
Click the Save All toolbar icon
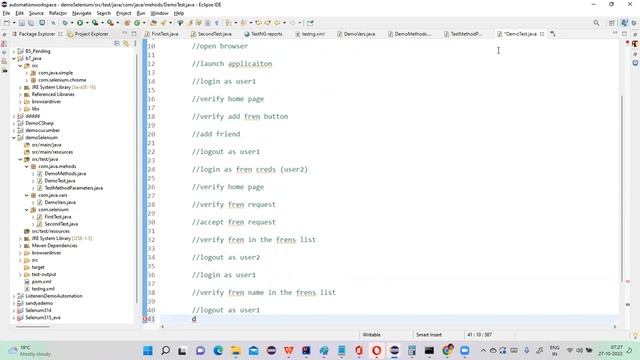tap(31, 23)
